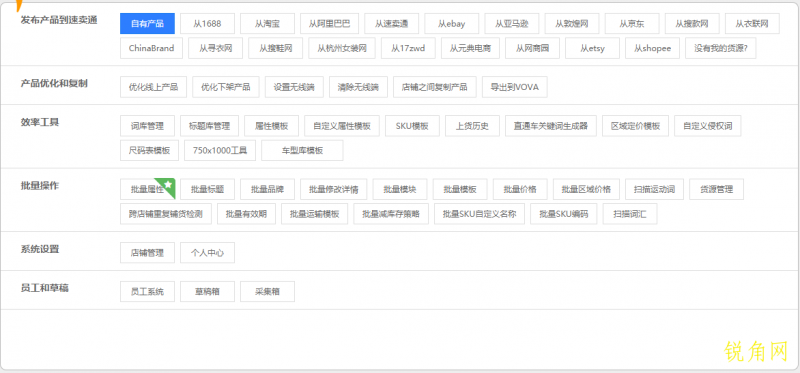This screenshot has width=800, height=373.
Task: Open 批量区域价格 batch tool
Action: (586, 189)
